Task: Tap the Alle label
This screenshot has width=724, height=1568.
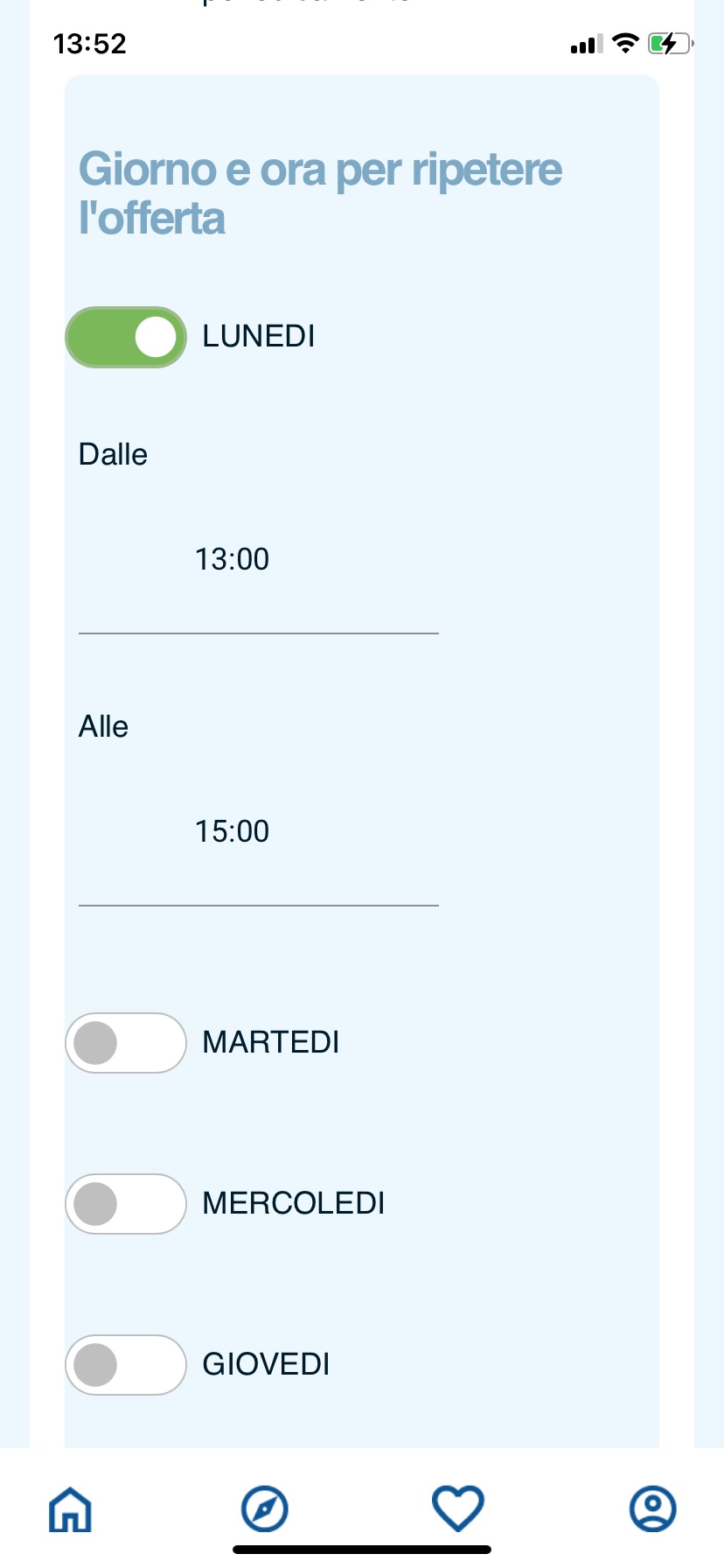Action: [103, 727]
